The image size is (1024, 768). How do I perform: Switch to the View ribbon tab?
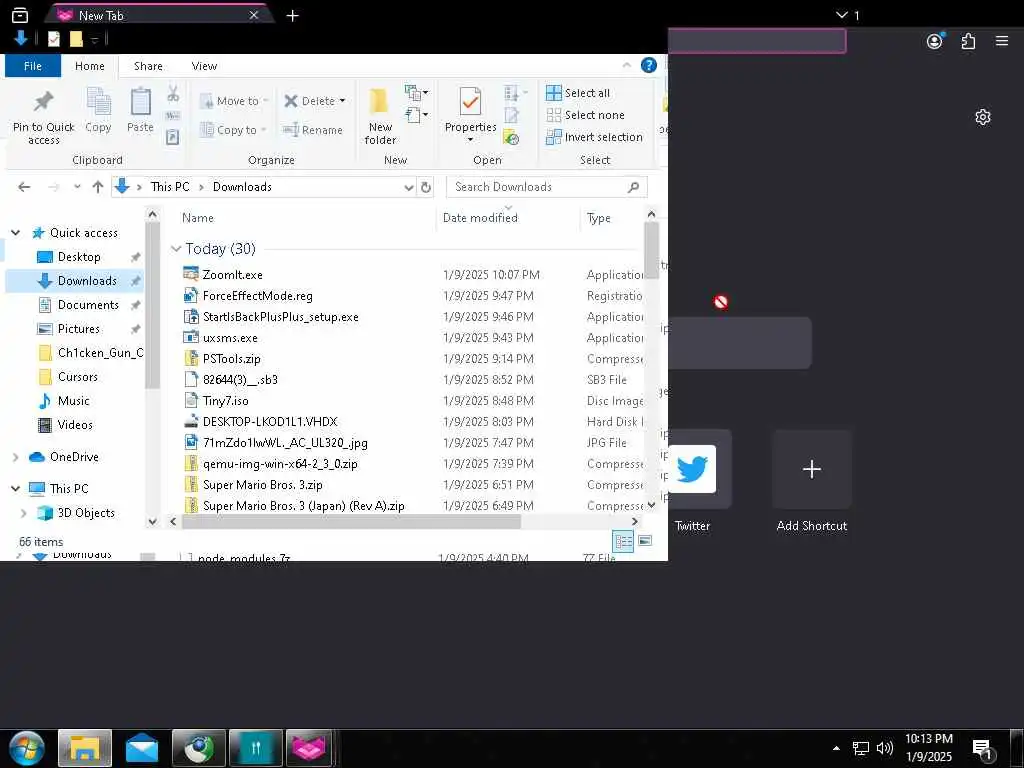click(204, 66)
